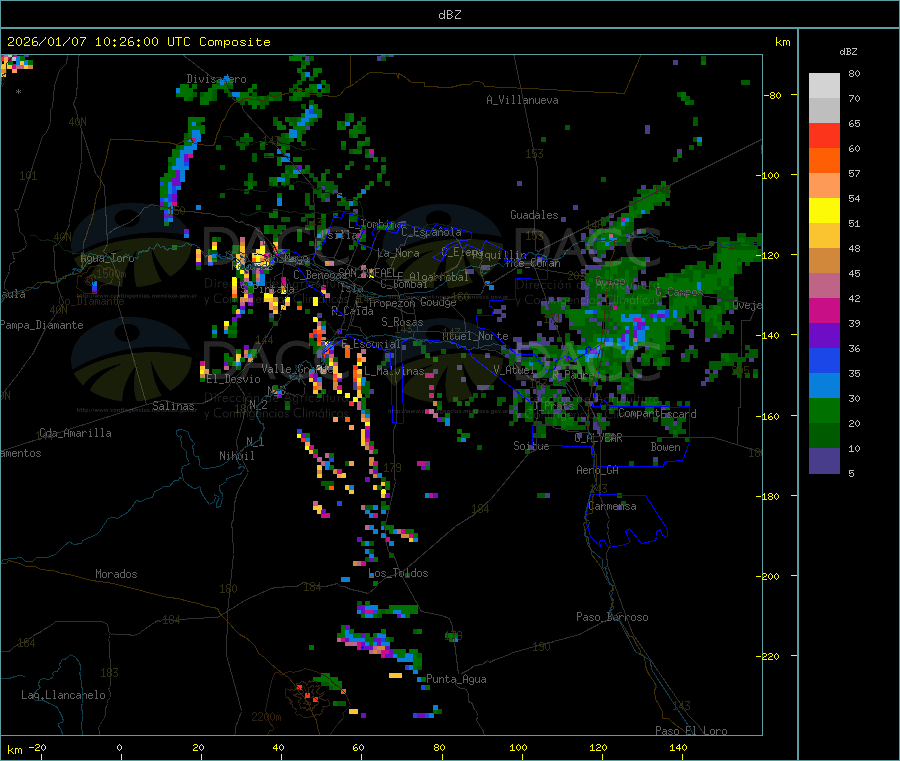Click the Los_Toldos map label
This screenshot has height=761, width=900.
pyautogui.click(x=398, y=573)
